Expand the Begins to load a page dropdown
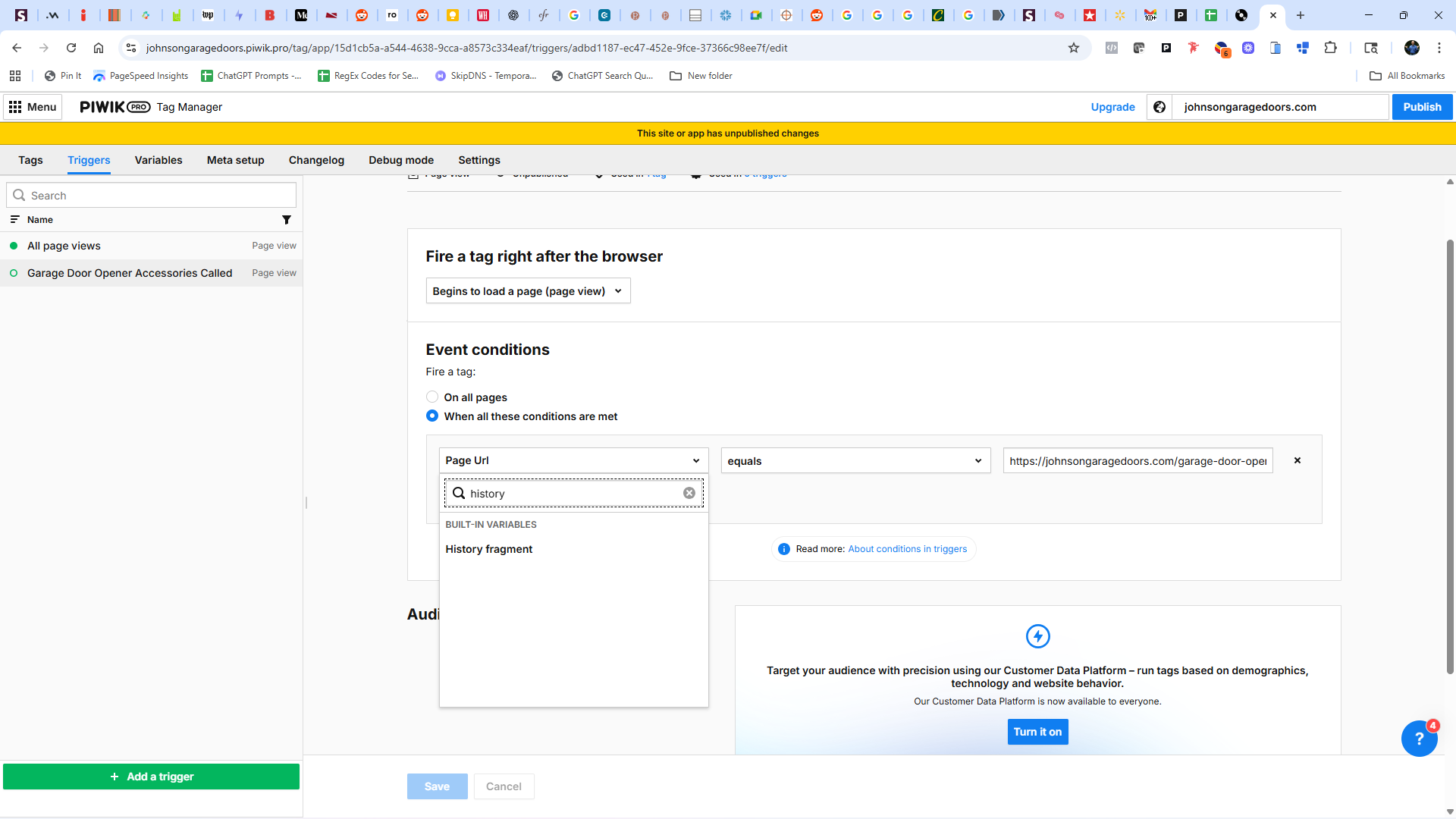1456x819 pixels. pos(528,291)
